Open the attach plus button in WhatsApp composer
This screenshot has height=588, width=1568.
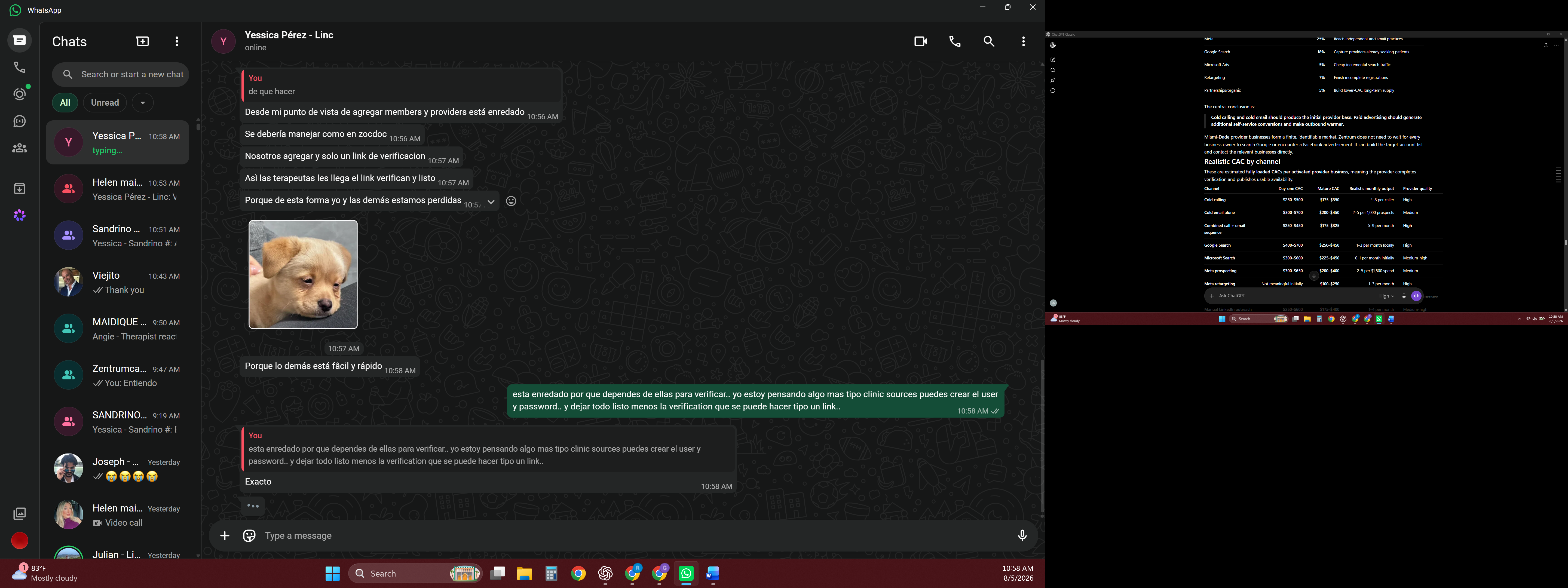[x=225, y=536]
